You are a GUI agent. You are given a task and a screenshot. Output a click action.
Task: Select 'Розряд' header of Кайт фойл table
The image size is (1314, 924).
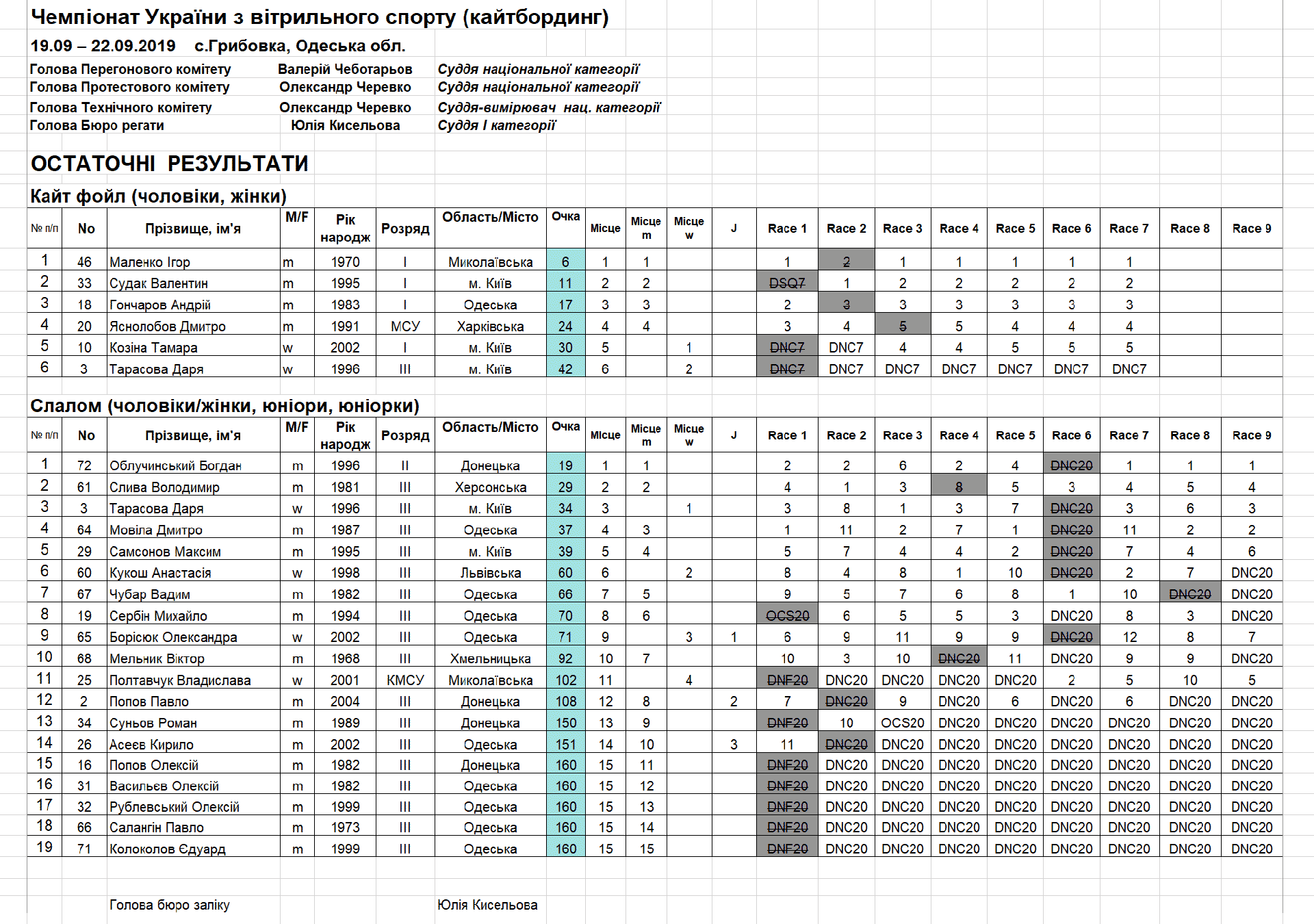(405, 229)
